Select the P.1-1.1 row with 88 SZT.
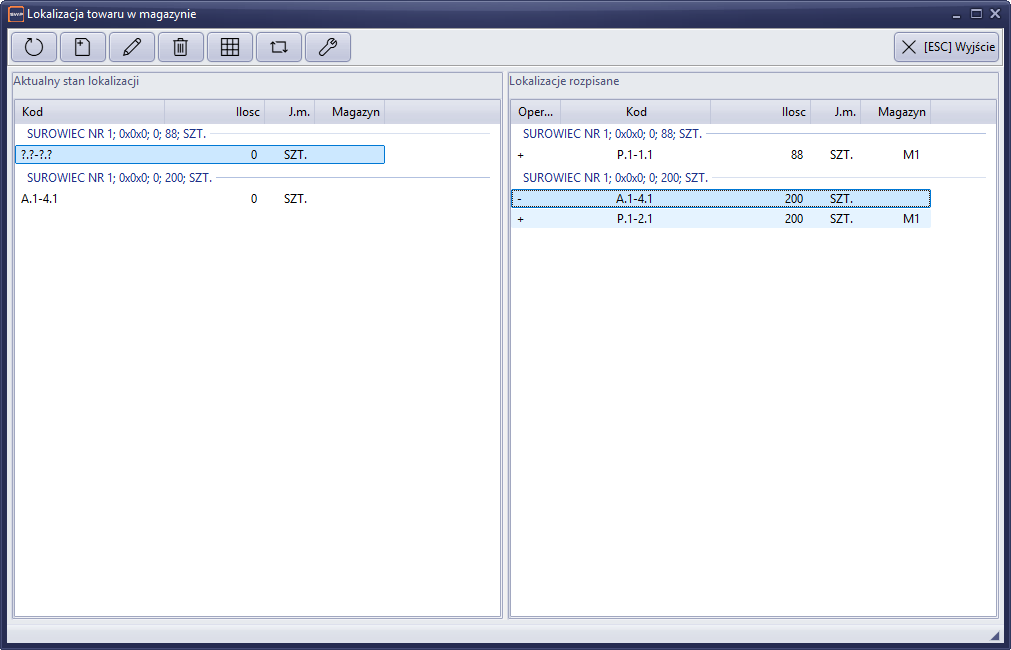Image resolution: width=1011 pixels, height=650 pixels. [720, 155]
